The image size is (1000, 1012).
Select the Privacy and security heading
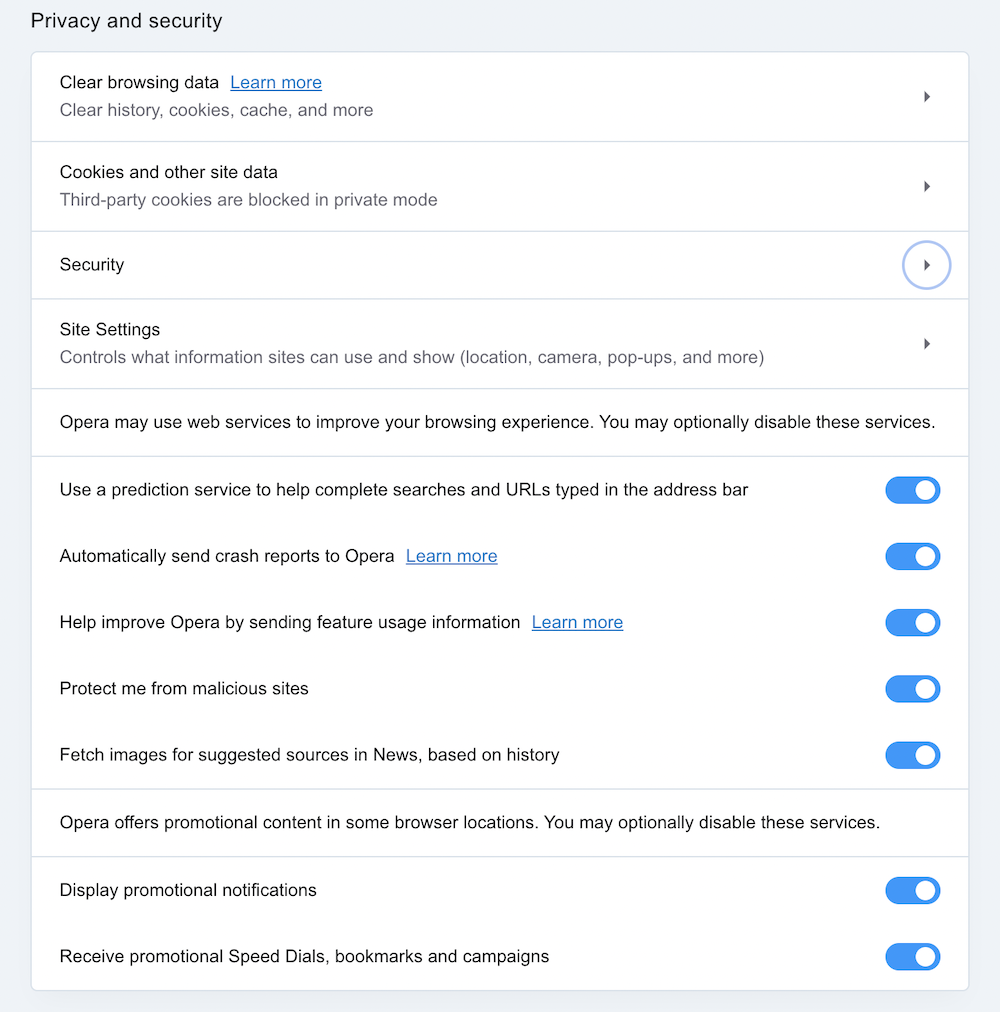(x=126, y=20)
